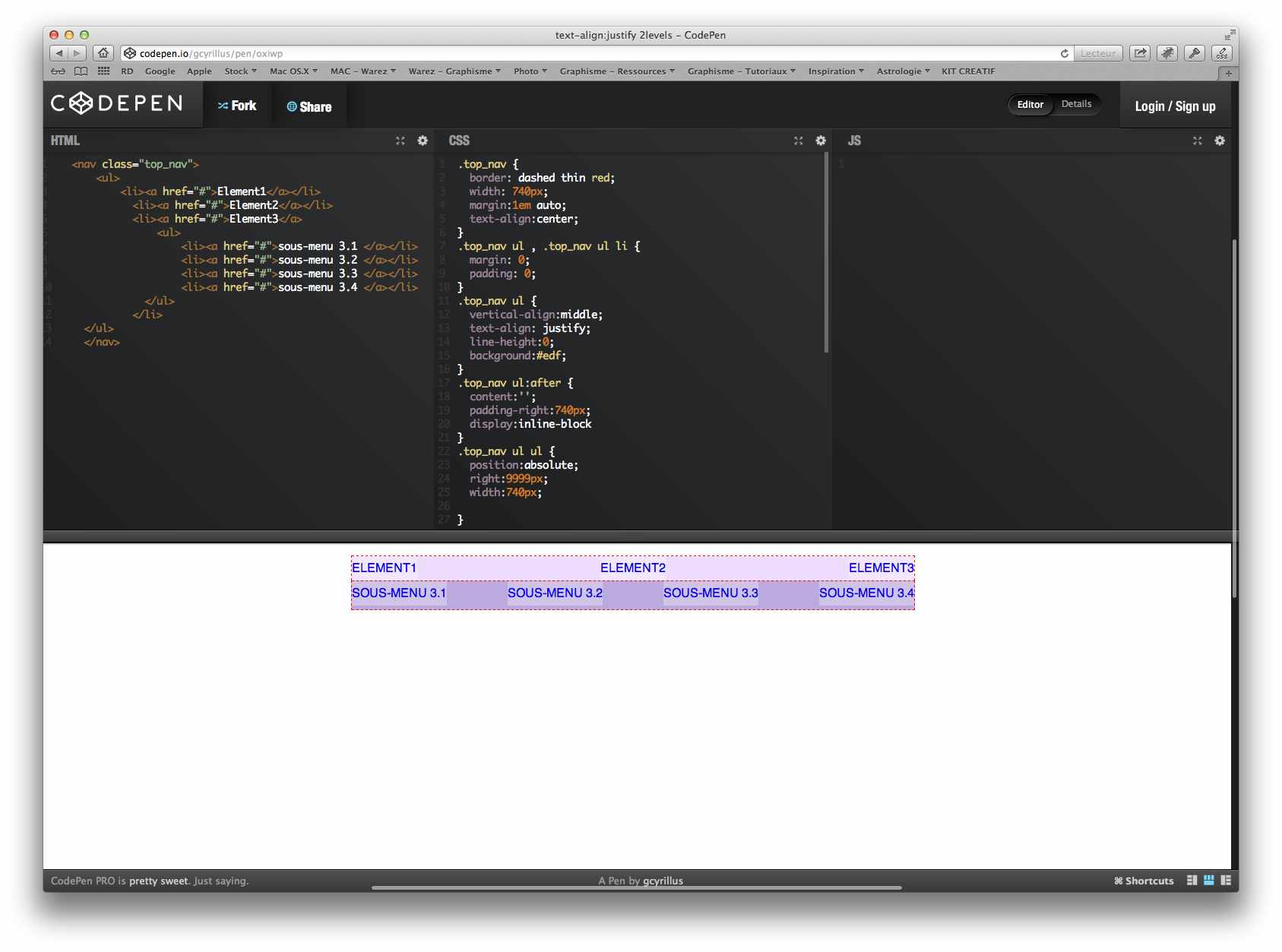Open JS panel settings gear
1282x952 pixels.
1220,141
